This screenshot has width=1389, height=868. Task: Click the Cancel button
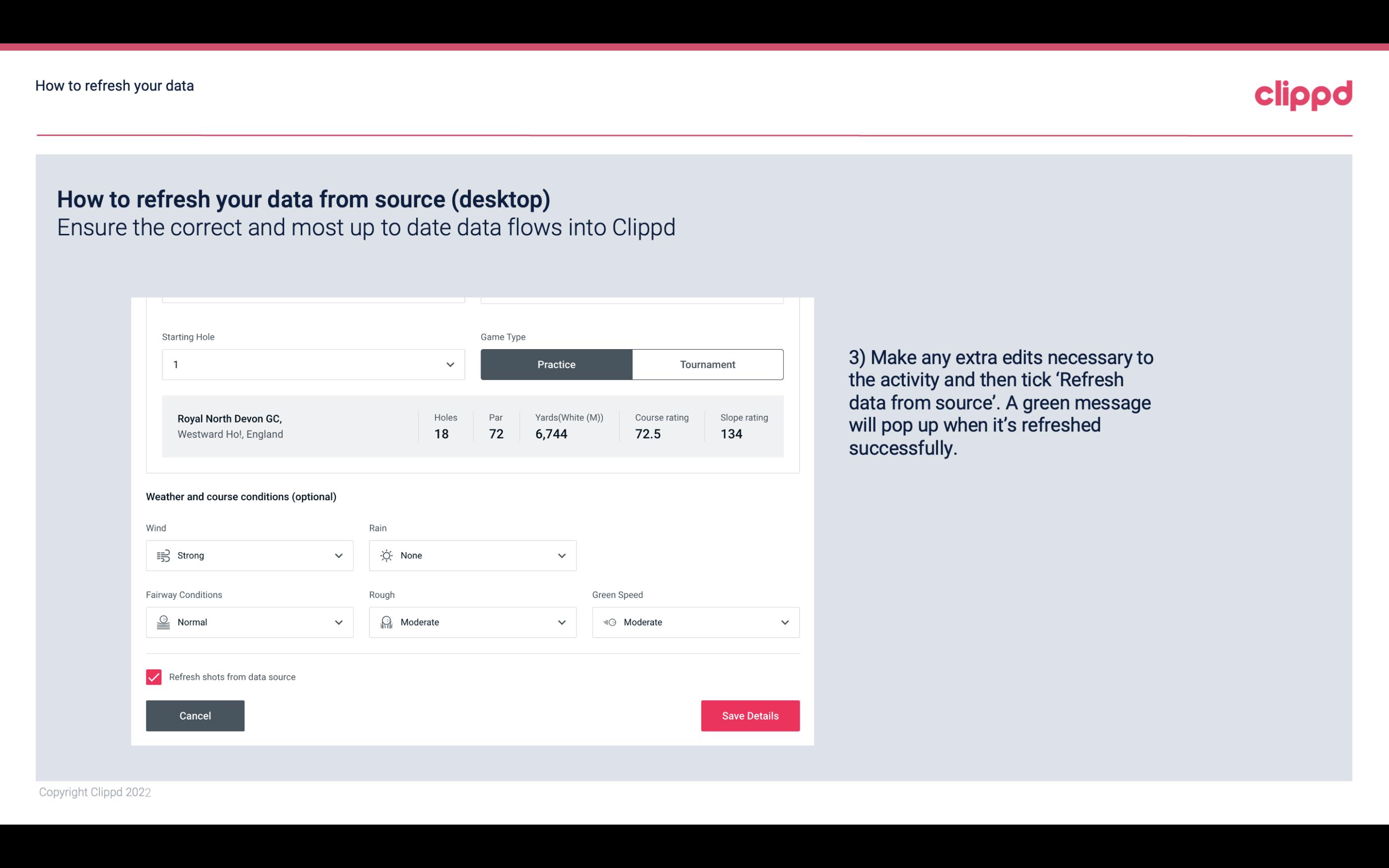[x=195, y=715]
